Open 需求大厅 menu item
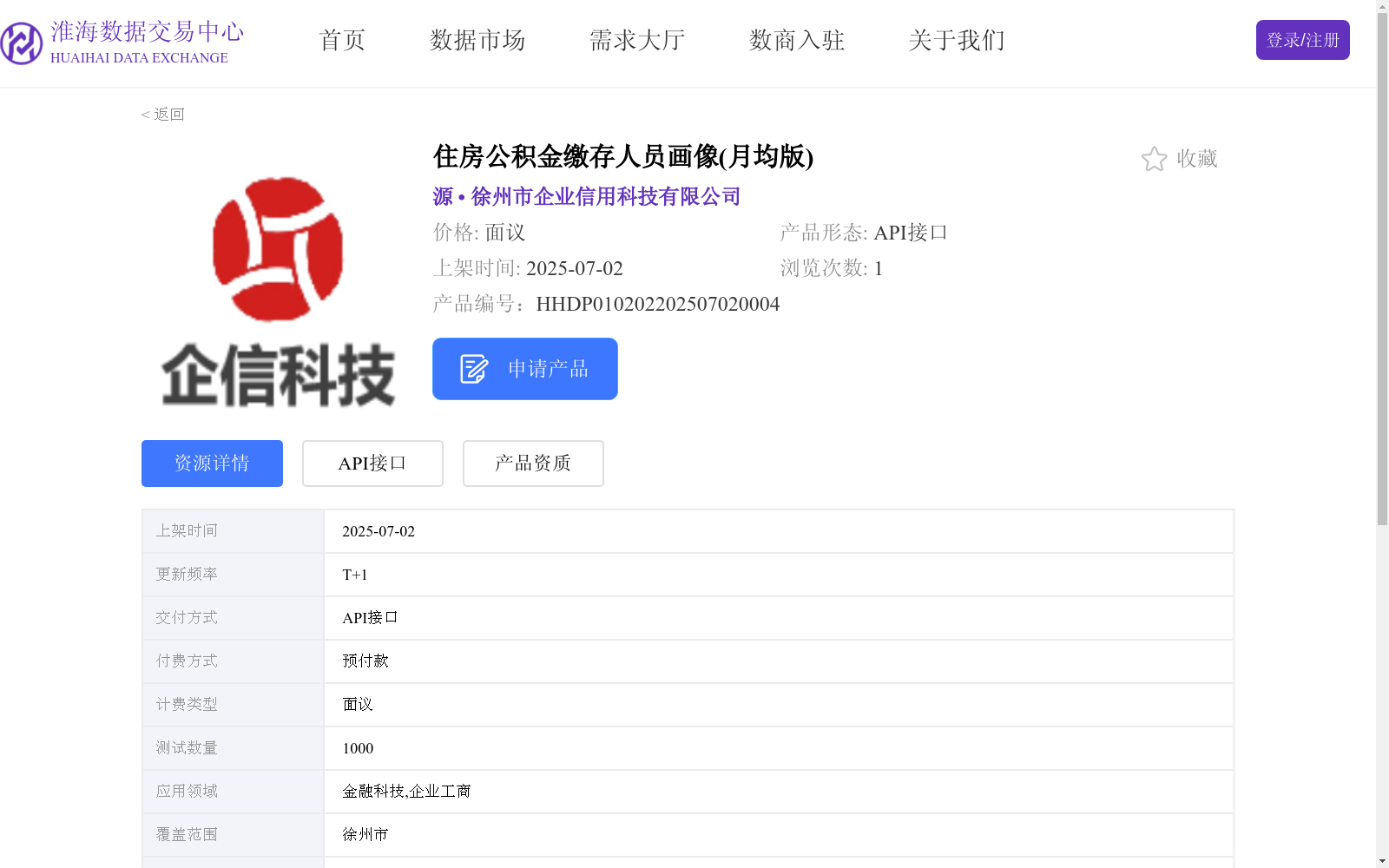This screenshot has height=868, width=1389. (637, 40)
